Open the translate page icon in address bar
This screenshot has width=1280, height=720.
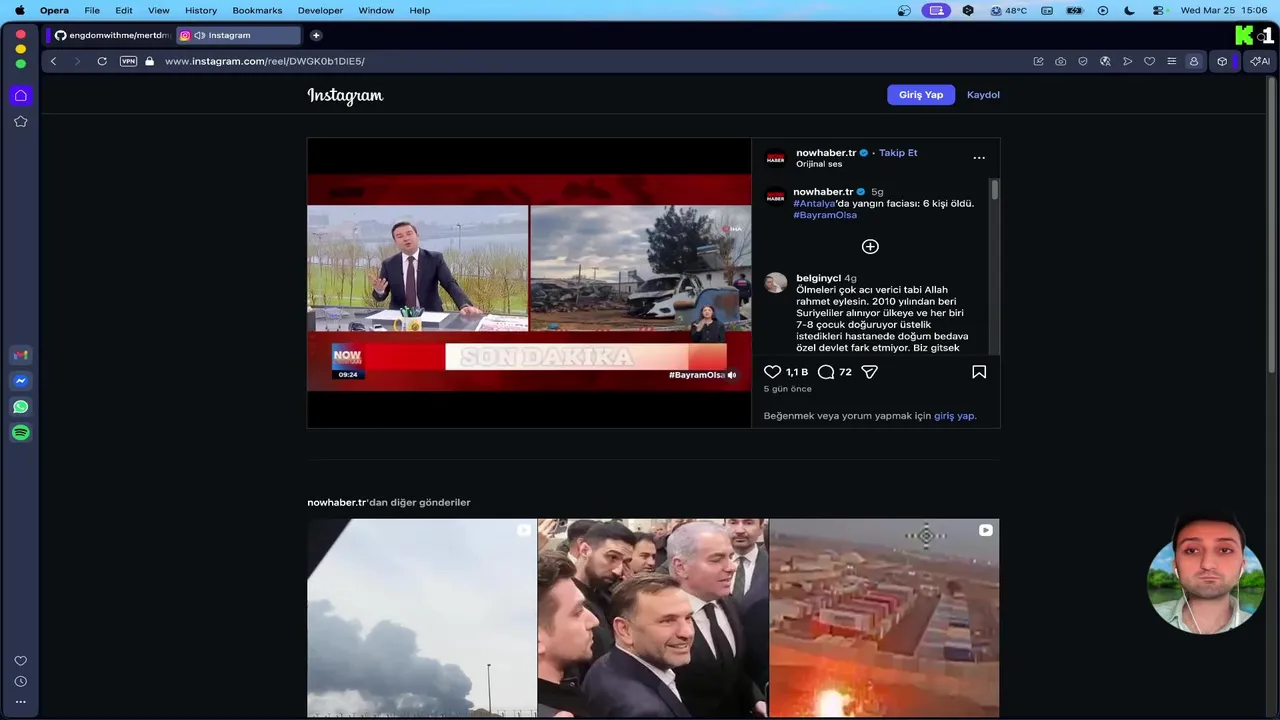pyautogui.click(x=1105, y=61)
